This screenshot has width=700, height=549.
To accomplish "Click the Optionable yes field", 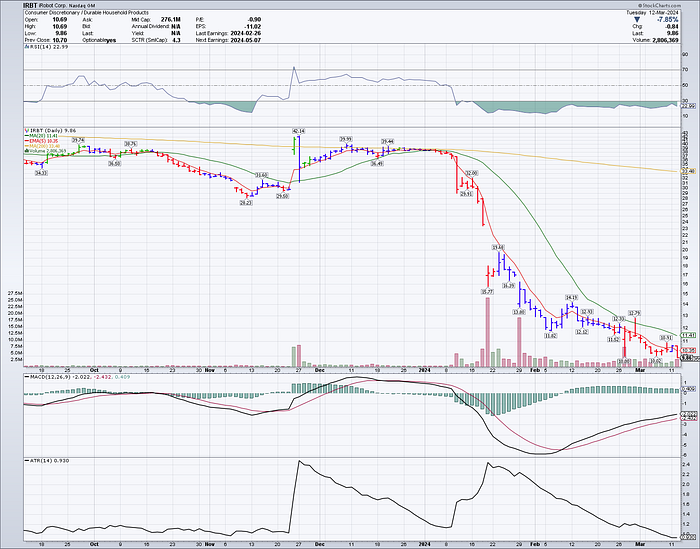I will (99, 40).
